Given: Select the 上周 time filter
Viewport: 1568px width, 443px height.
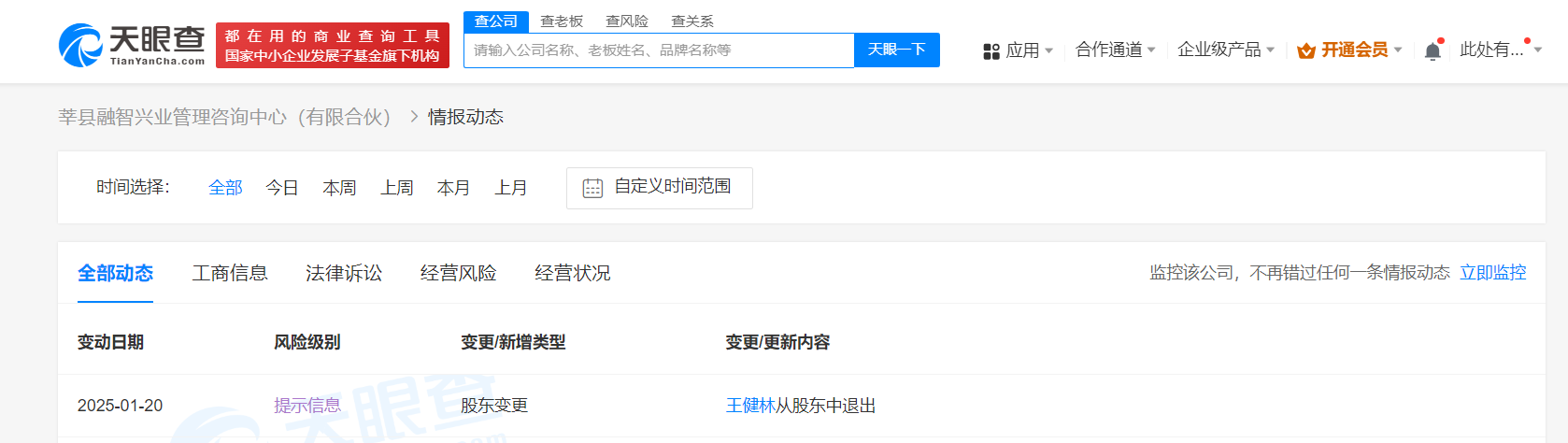Looking at the screenshot, I should coord(397,188).
